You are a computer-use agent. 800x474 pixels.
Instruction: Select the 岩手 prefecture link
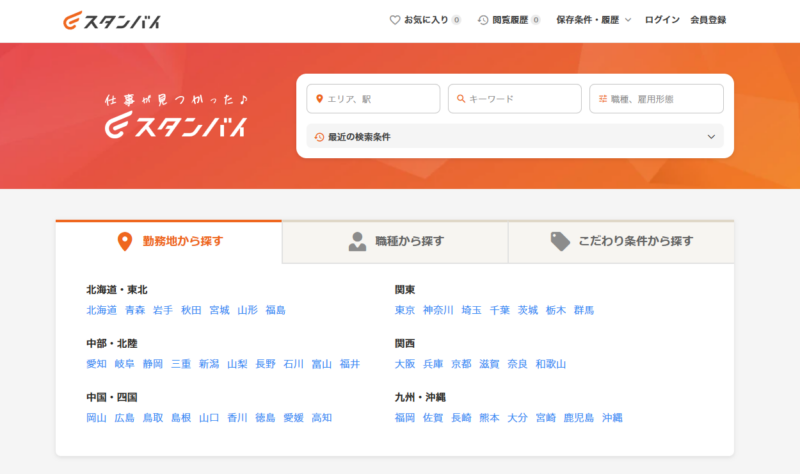click(163, 310)
